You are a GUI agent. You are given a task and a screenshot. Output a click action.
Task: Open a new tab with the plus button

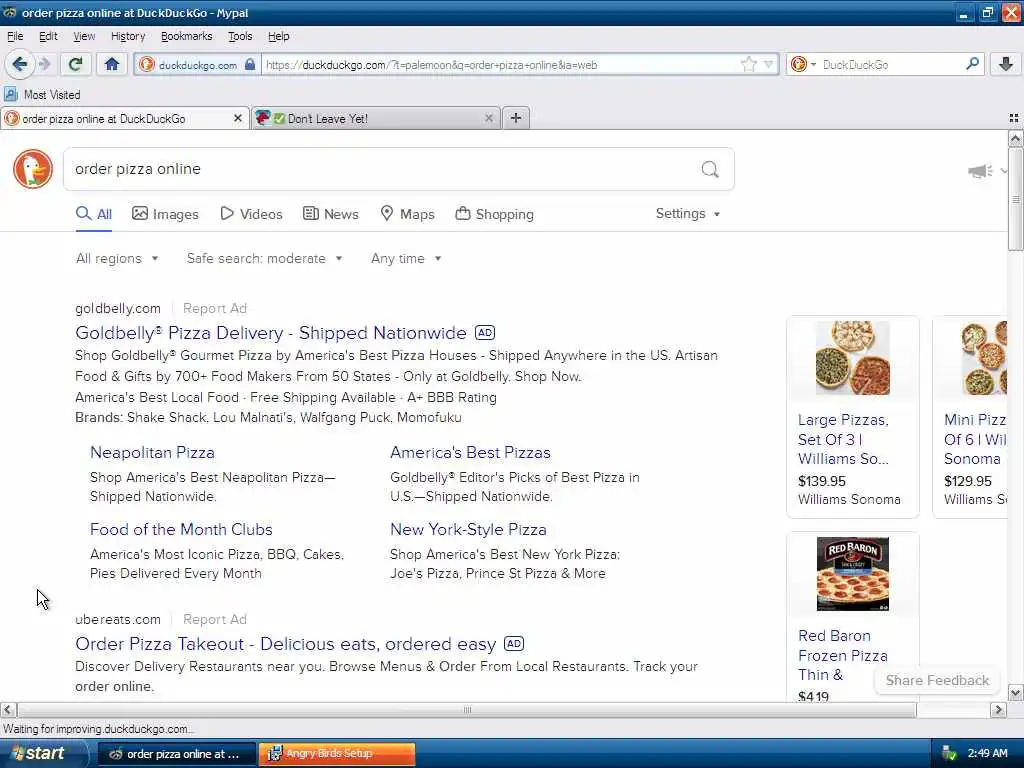(x=516, y=118)
